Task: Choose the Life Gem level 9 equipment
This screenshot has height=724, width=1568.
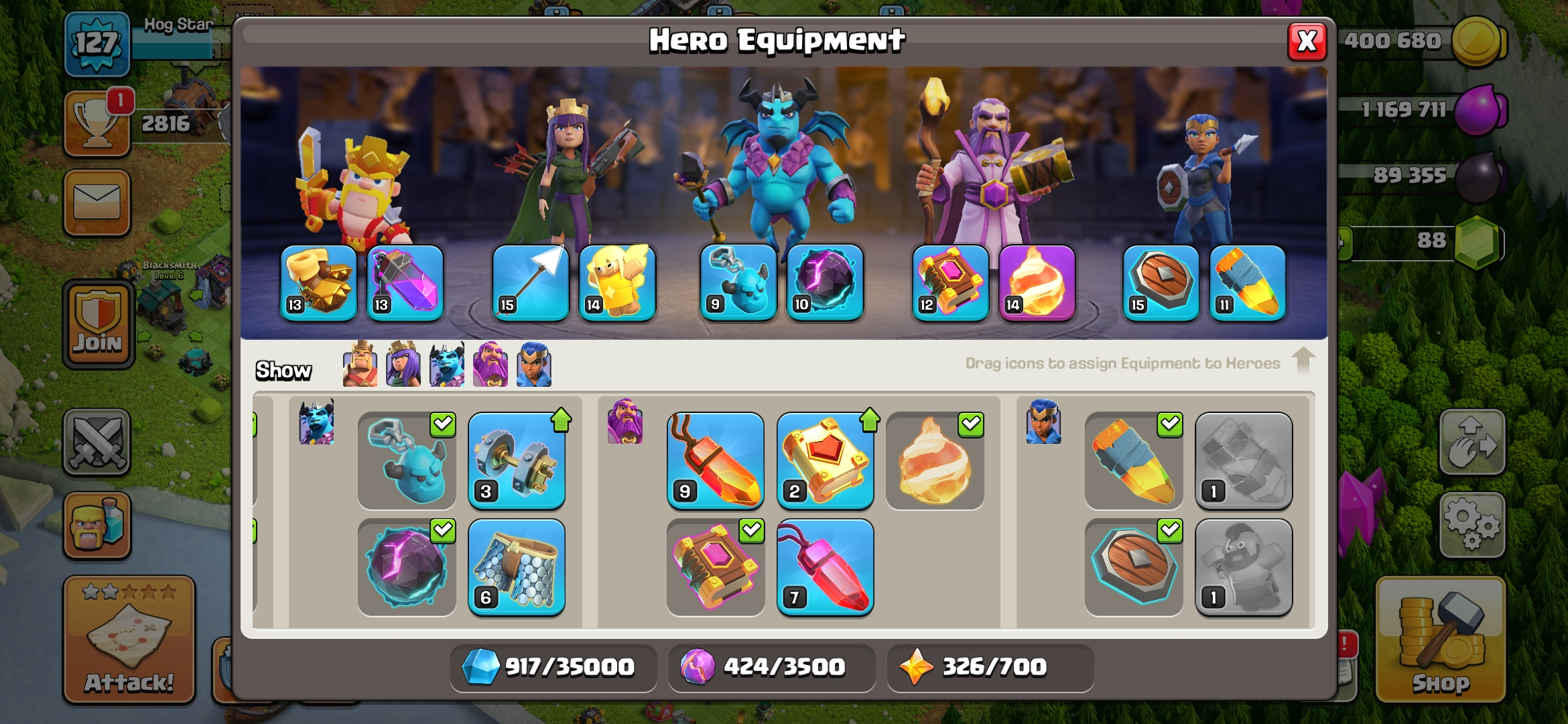Action: click(716, 461)
